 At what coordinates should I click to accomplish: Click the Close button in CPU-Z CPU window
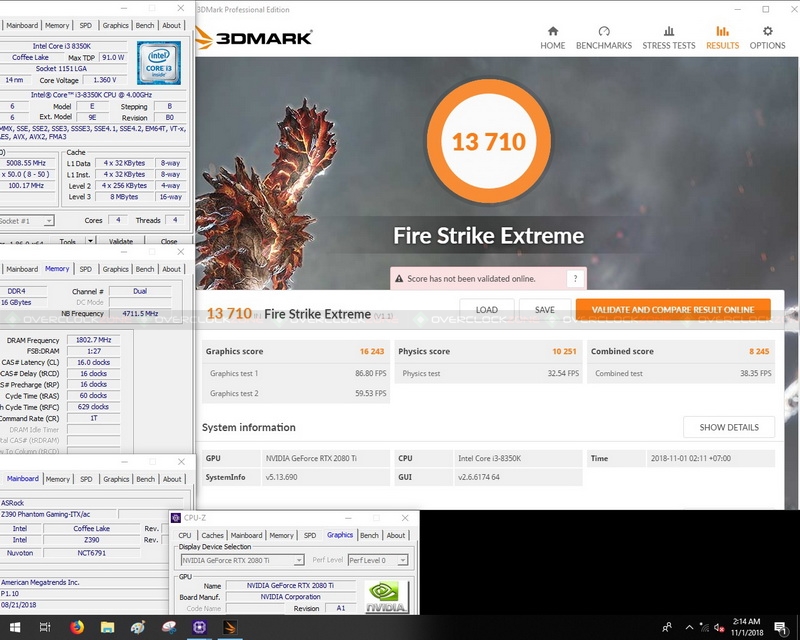pyautogui.click(x=169, y=241)
